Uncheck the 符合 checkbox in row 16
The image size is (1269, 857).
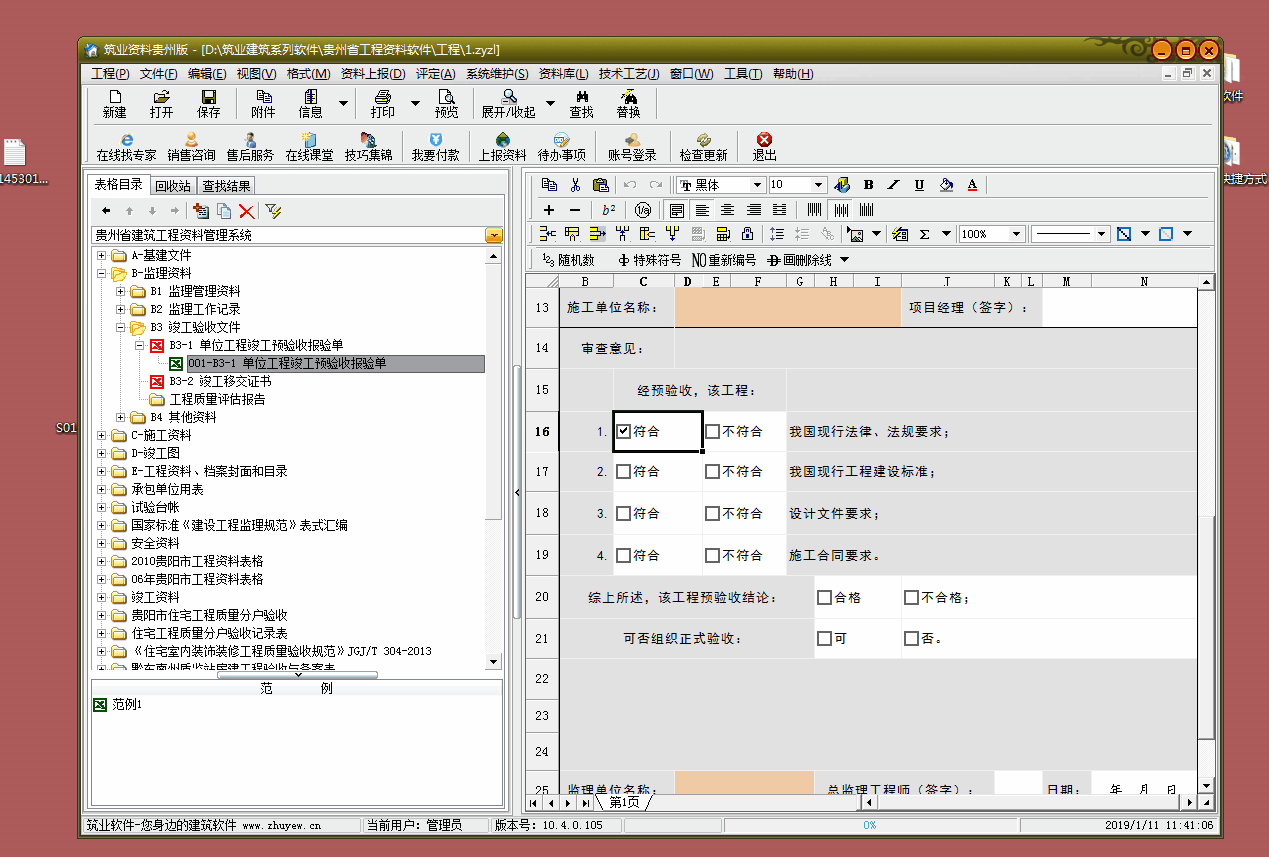click(x=624, y=432)
